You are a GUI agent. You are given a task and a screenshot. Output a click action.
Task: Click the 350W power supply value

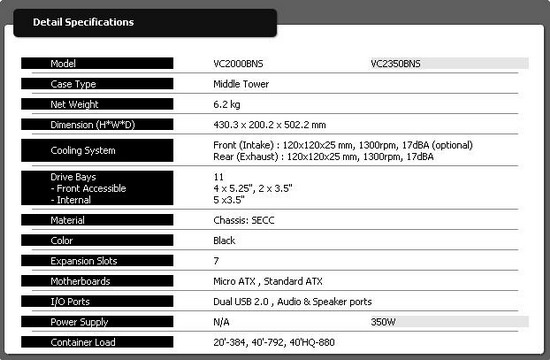click(383, 322)
